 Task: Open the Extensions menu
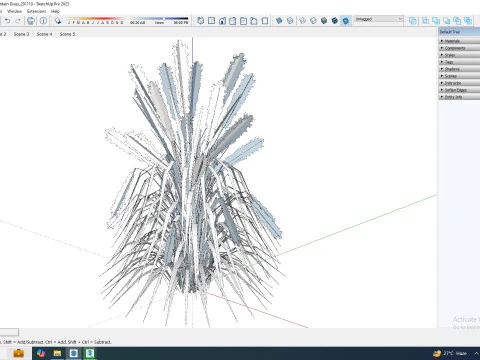[x=36, y=11]
